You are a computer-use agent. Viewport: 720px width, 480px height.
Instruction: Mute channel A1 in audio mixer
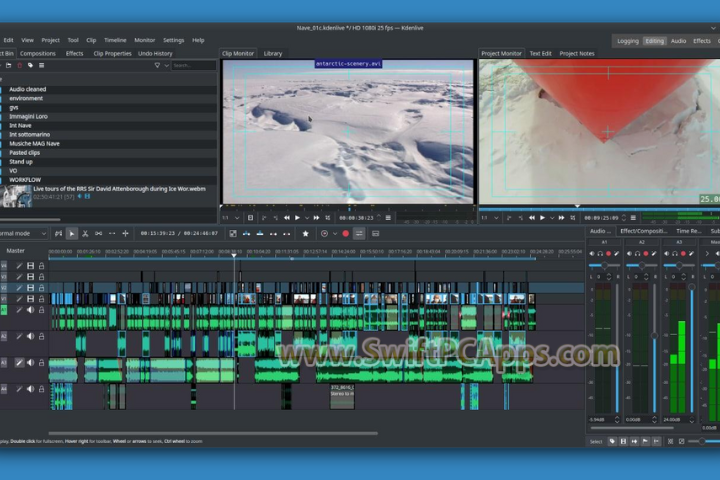click(592, 254)
